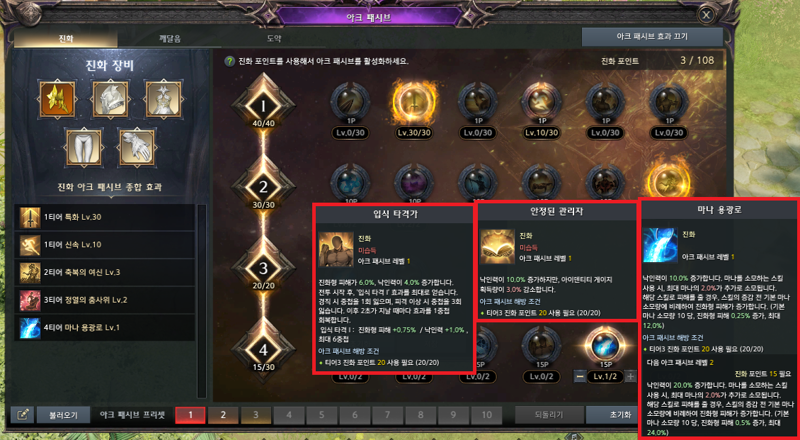Switch to the 깨달음 tab

pyautogui.click(x=169, y=38)
